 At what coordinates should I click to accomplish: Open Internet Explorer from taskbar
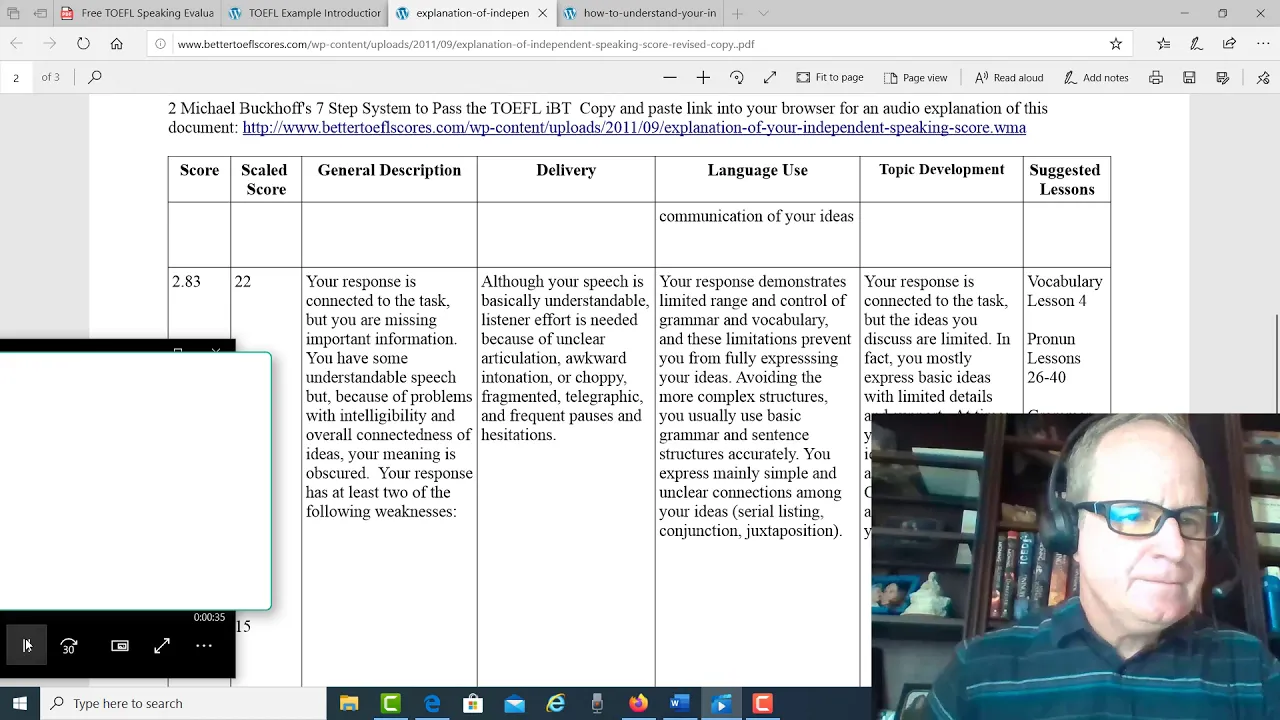click(556, 704)
